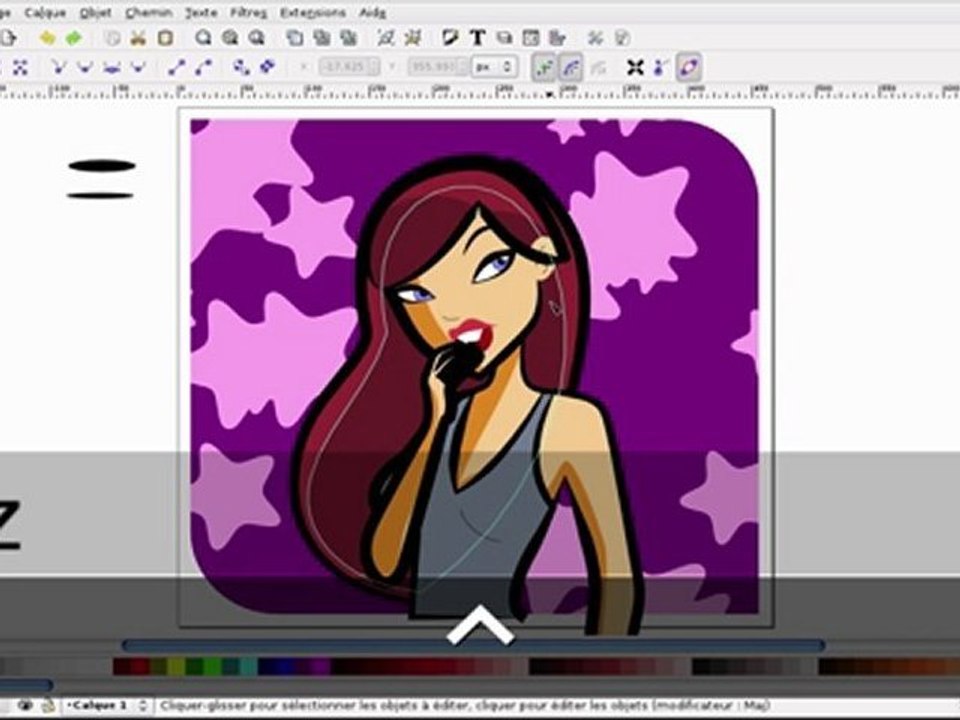Make selected nodes symmetric icon
The image size is (960, 720).
tap(111, 67)
